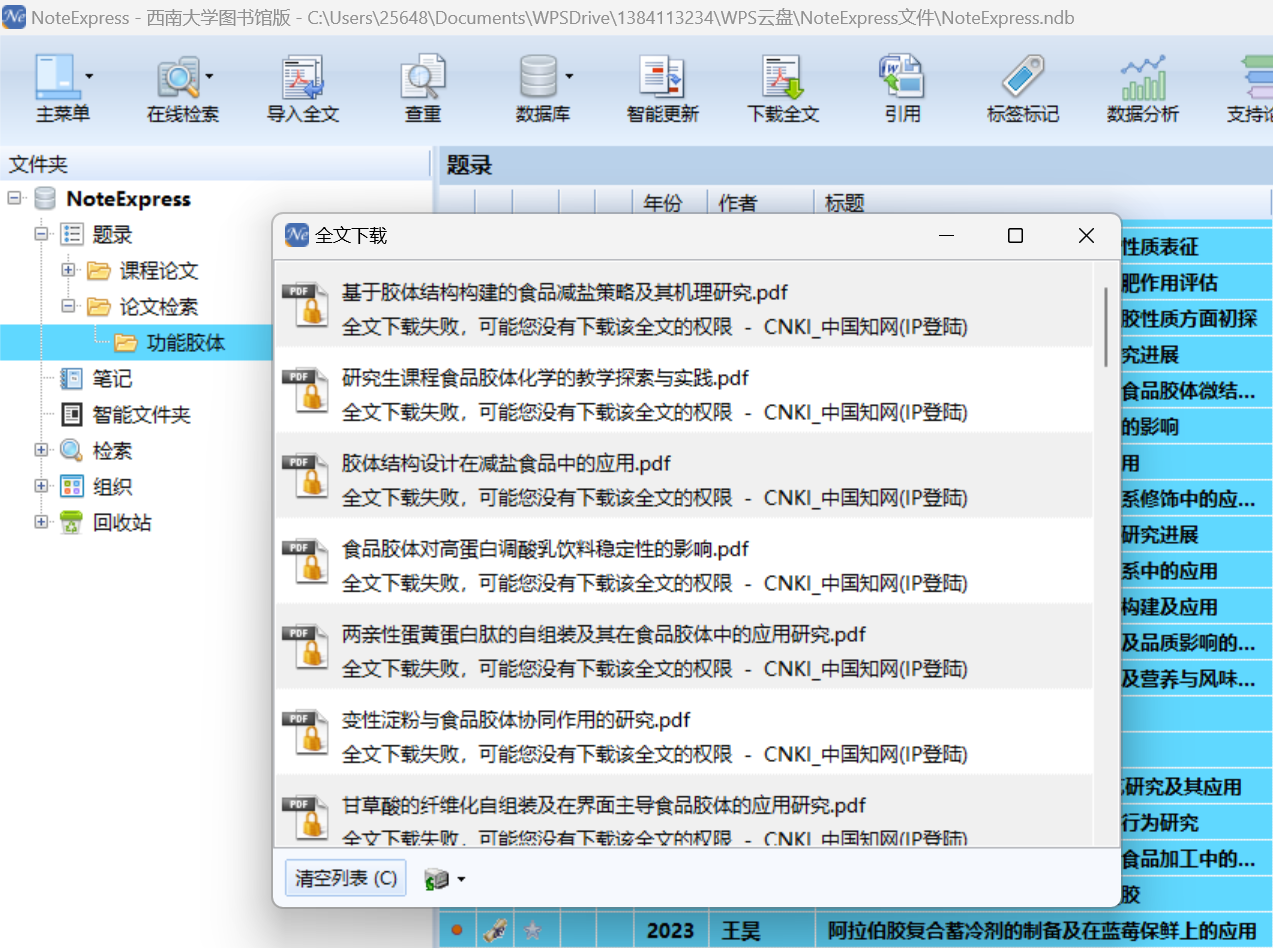Click the 数据库 database icon
The width and height of the screenshot is (1273, 948).
(x=538, y=78)
